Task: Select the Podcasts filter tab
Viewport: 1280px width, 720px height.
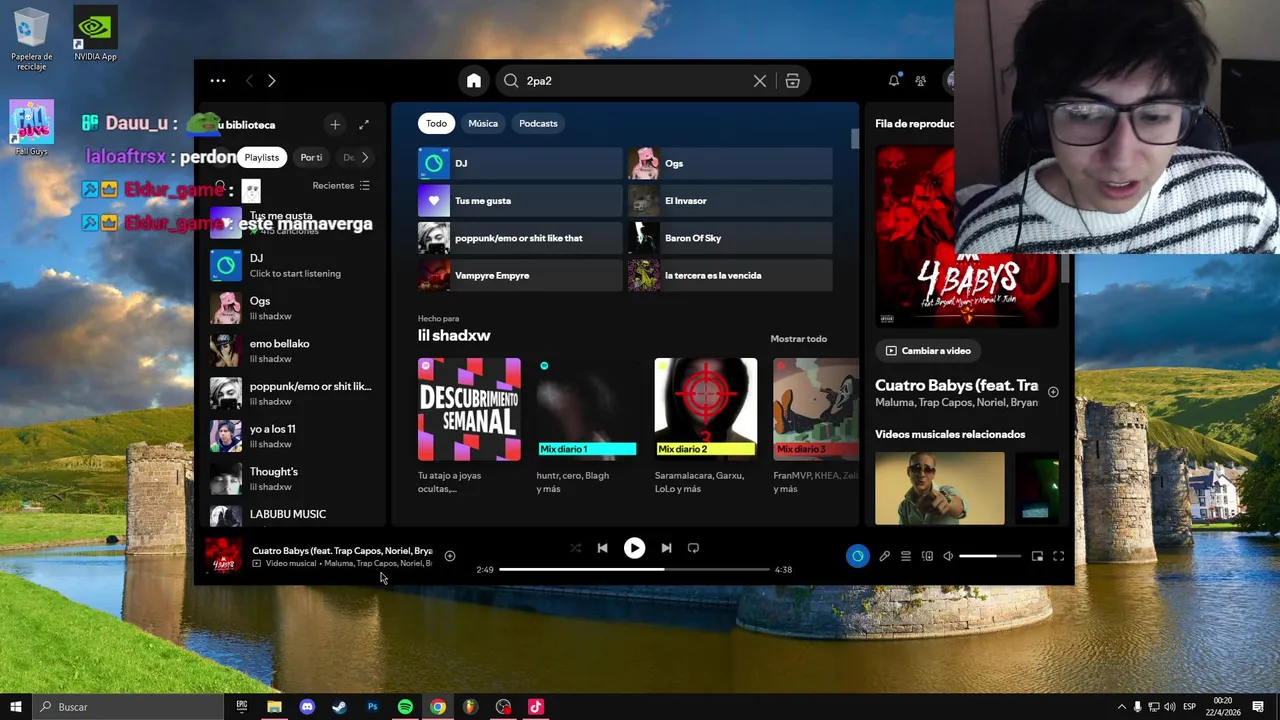Action: (538, 123)
